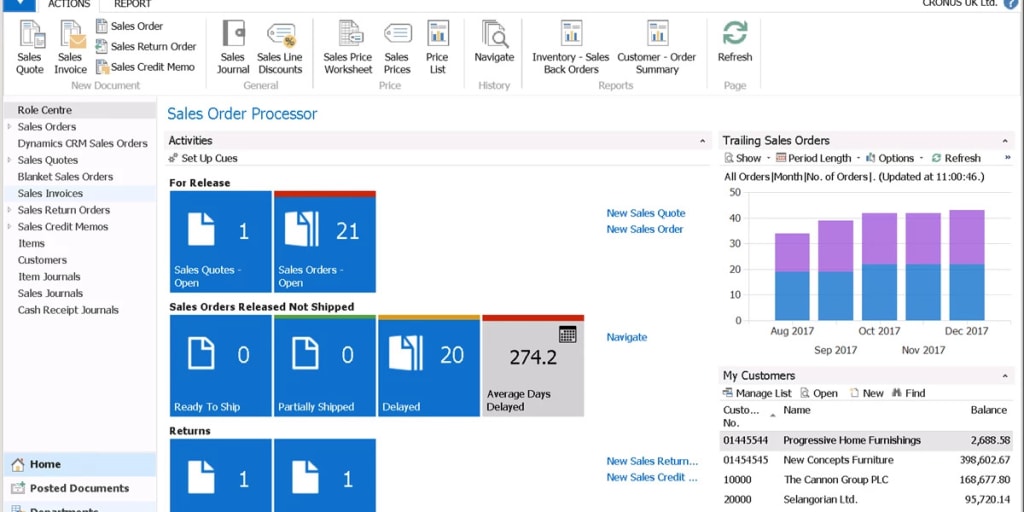Show more chart actions overflow
1024x512 pixels.
[1008, 158]
